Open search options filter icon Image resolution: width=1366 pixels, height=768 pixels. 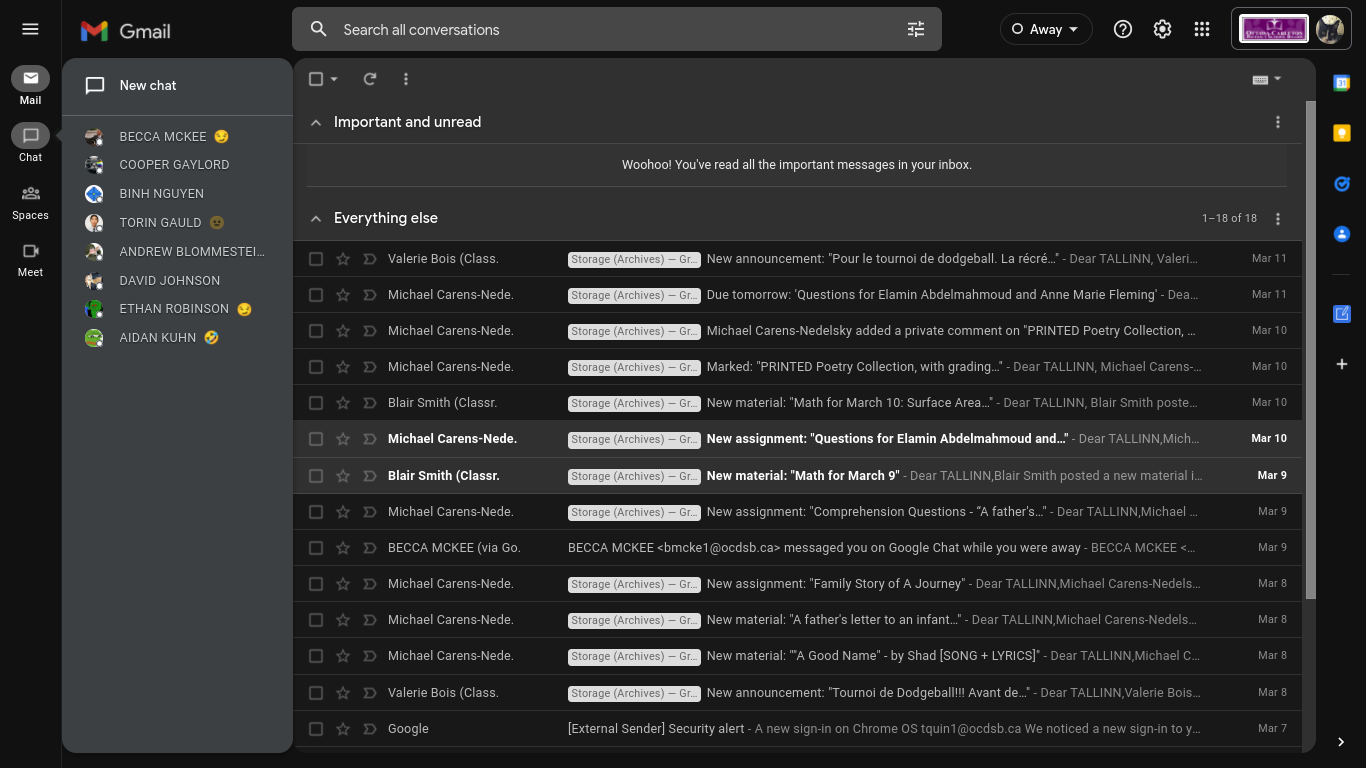tap(915, 29)
